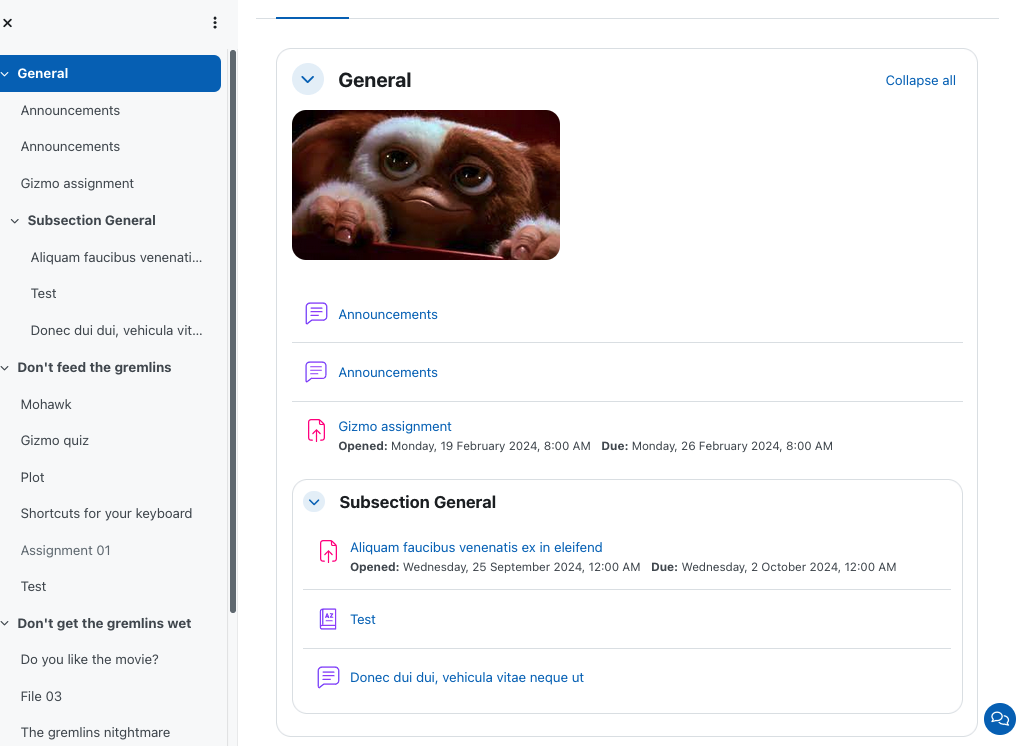
Task: Select Gizmo assignment in course index
Action: 77,184
